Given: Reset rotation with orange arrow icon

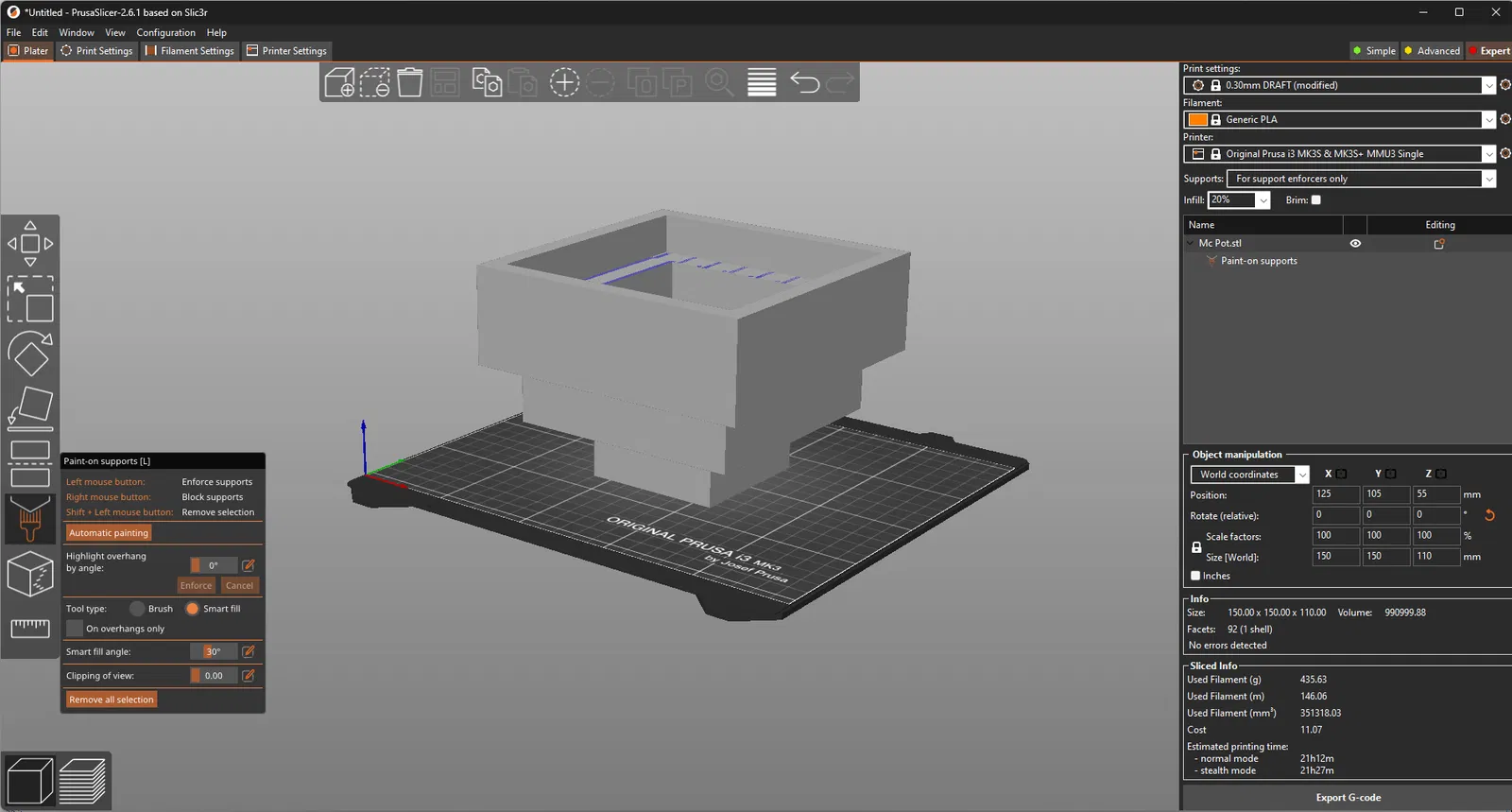Looking at the screenshot, I should pyautogui.click(x=1490, y=515).
